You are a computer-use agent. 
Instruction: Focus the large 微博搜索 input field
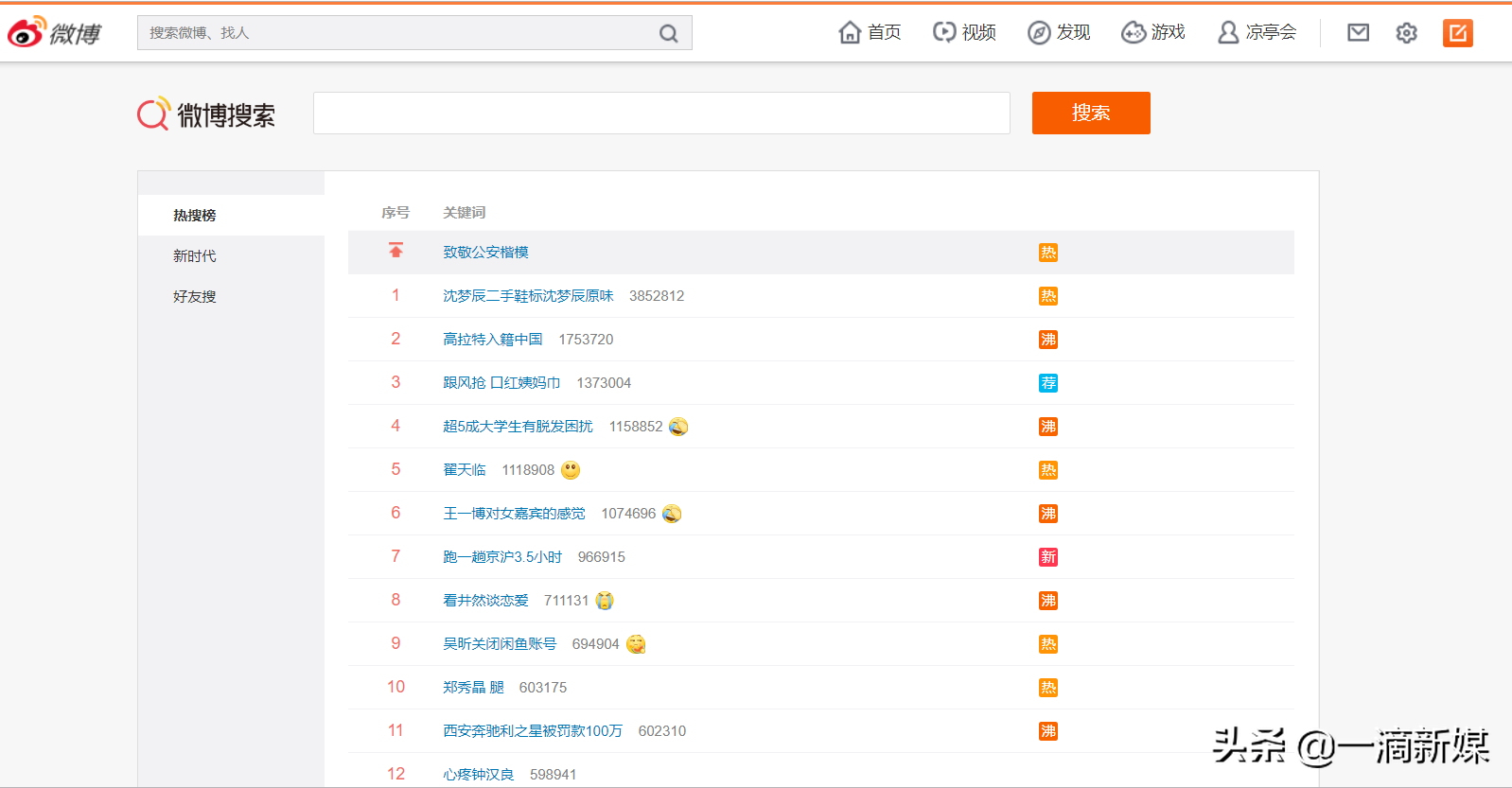tap(661, 113)
